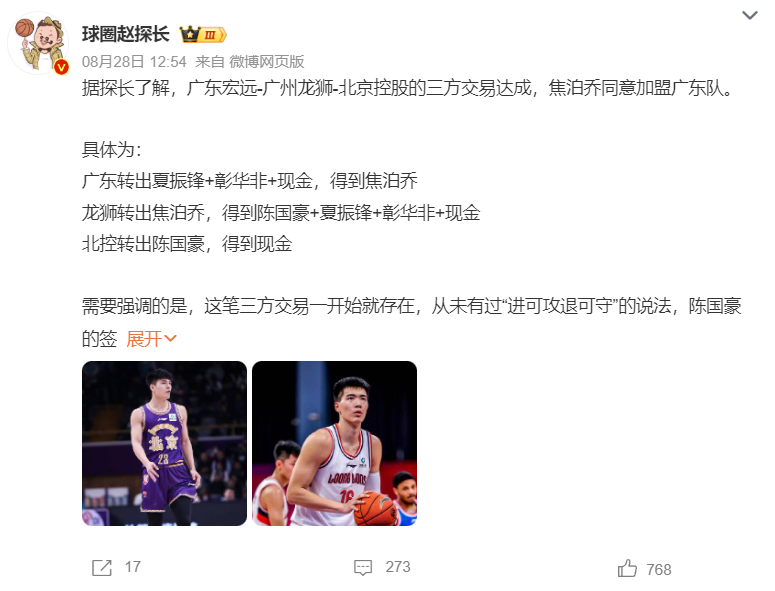
Task: Open the author's cartoon avatar
Action: [38, 43]
